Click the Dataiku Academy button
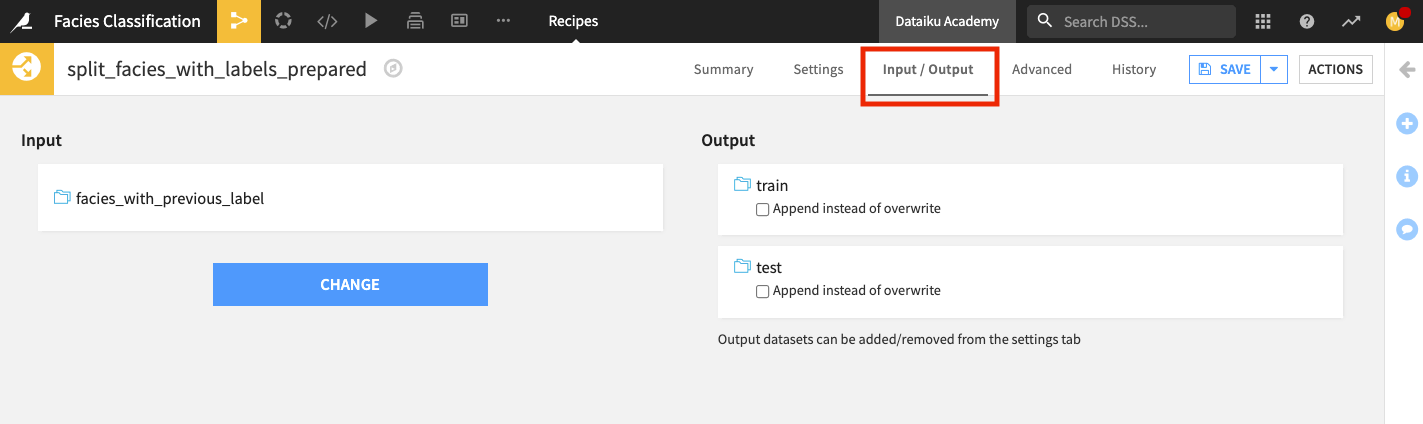Viewport: 1423px width, 424px height. [947, 21]
